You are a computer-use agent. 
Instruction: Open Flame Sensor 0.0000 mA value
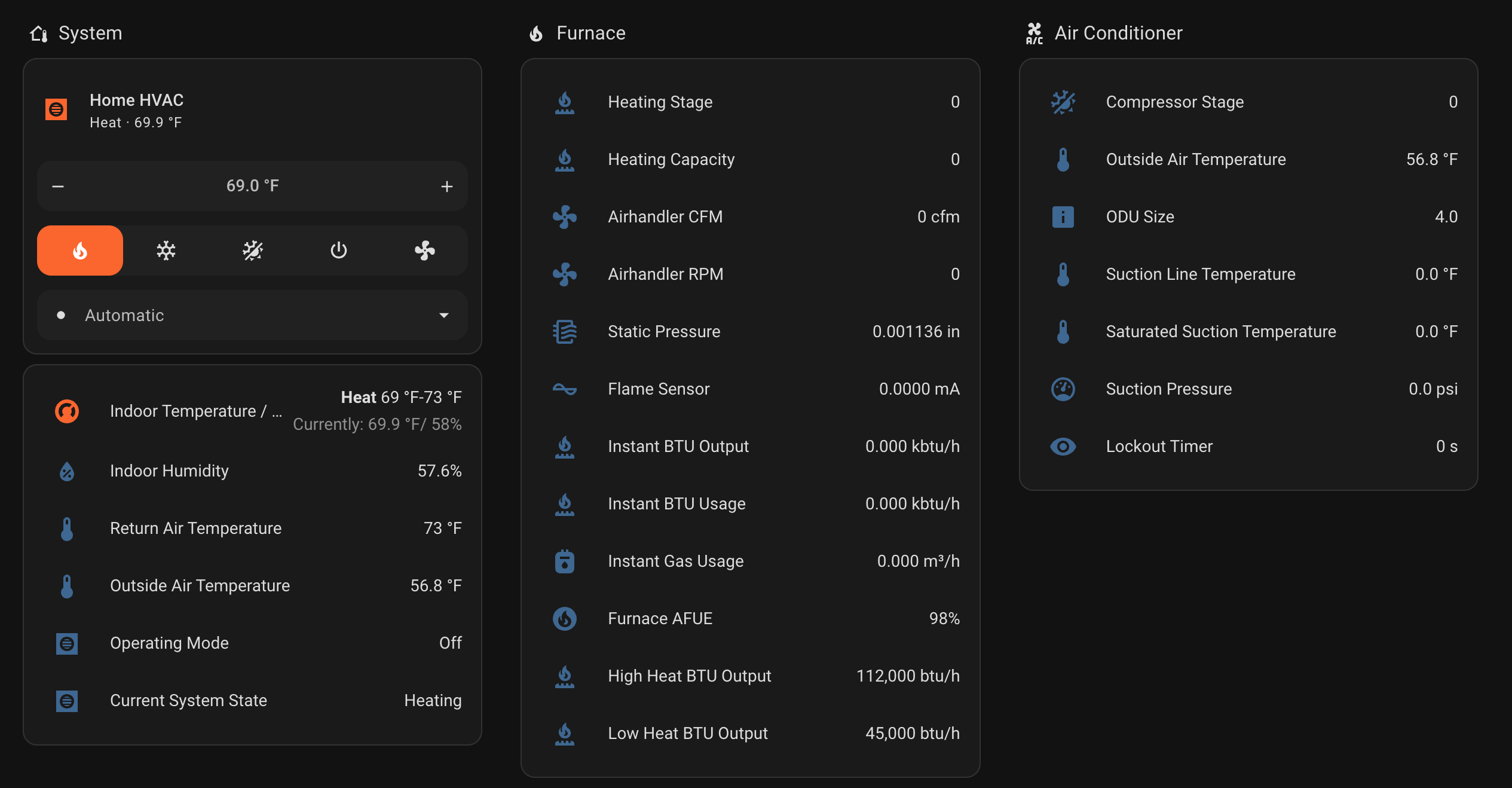(x=920, y=389)
